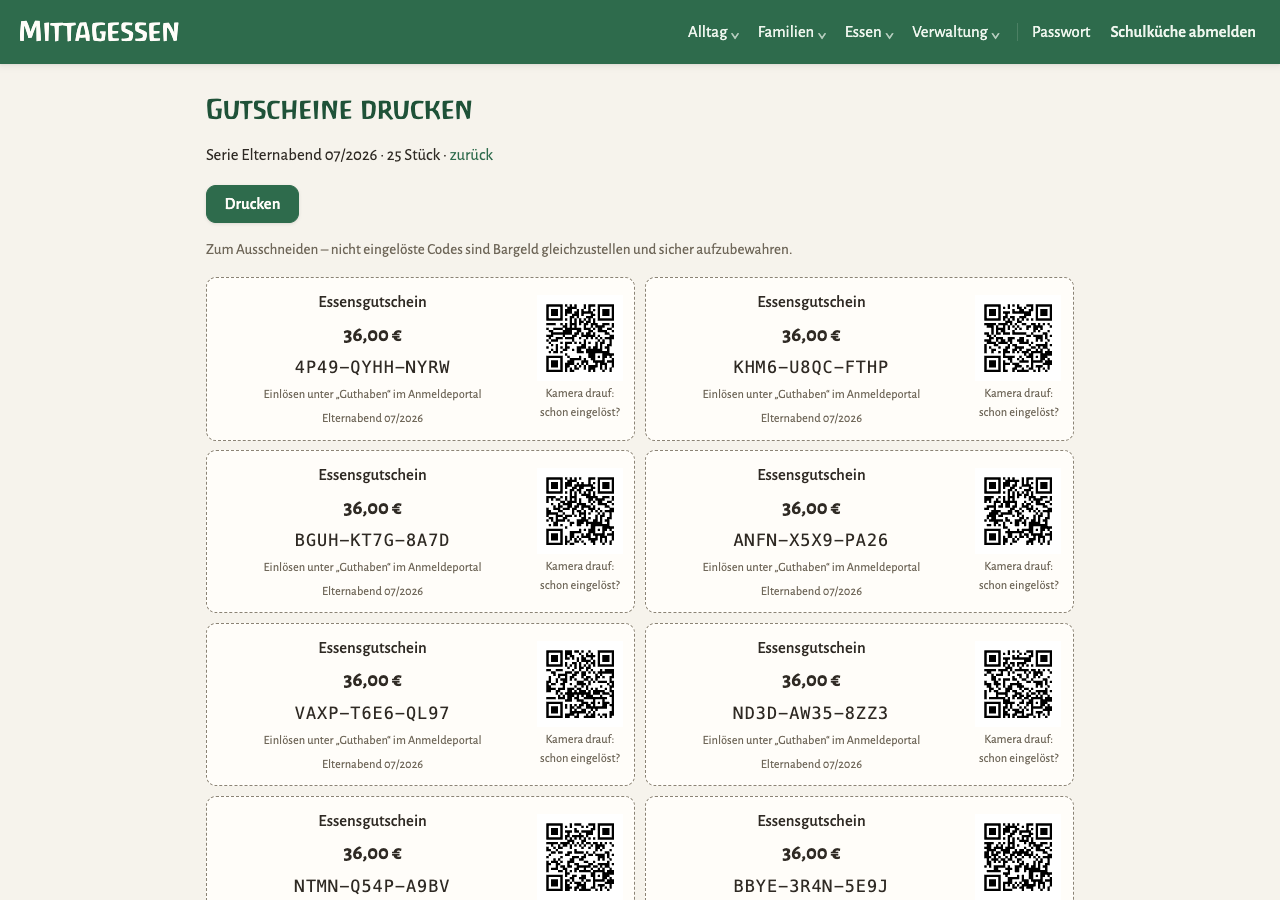The height and width of the screenshot is (900, 1280).
Task: Expand the Verwaltung menu
Action: 955,32
